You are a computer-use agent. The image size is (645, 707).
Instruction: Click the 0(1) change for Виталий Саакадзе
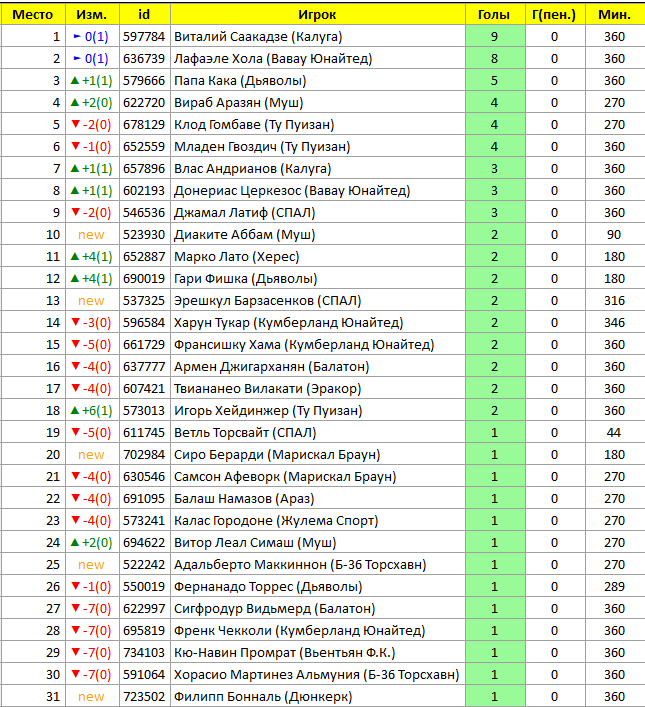tap(92, 37)
